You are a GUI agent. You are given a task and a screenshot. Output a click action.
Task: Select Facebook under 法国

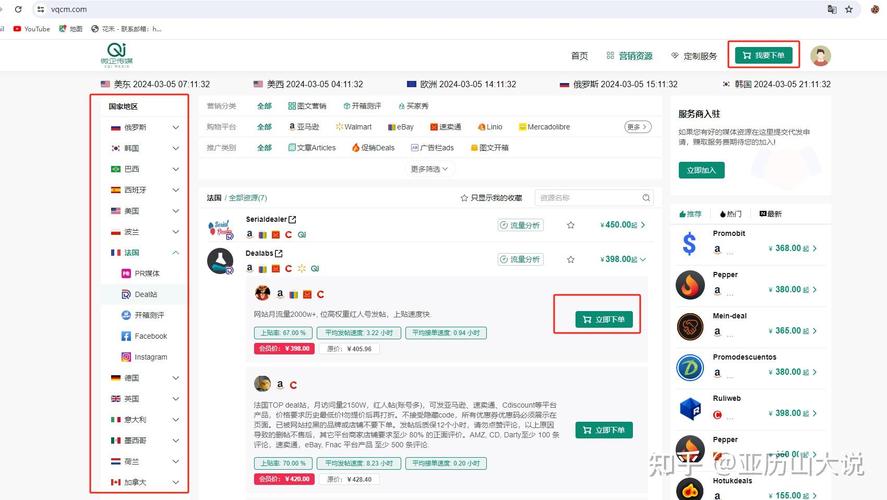[x=145, y=336]
